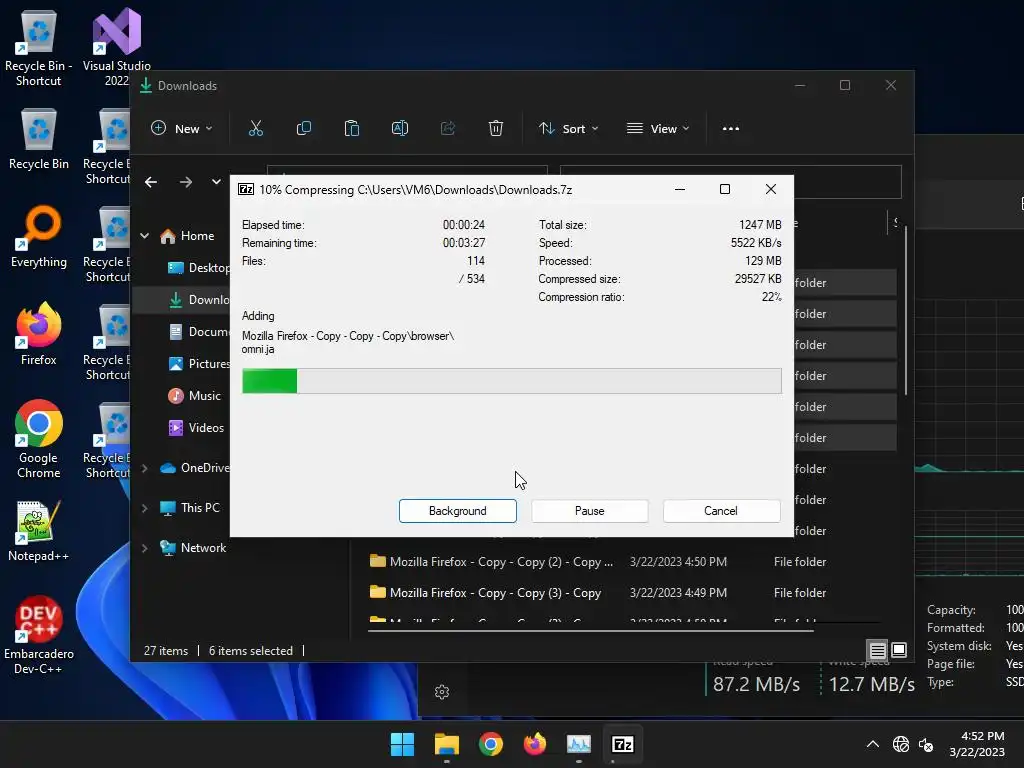
Task: Click the 7-Zip taskbar icon
Action: click(622, 744)
